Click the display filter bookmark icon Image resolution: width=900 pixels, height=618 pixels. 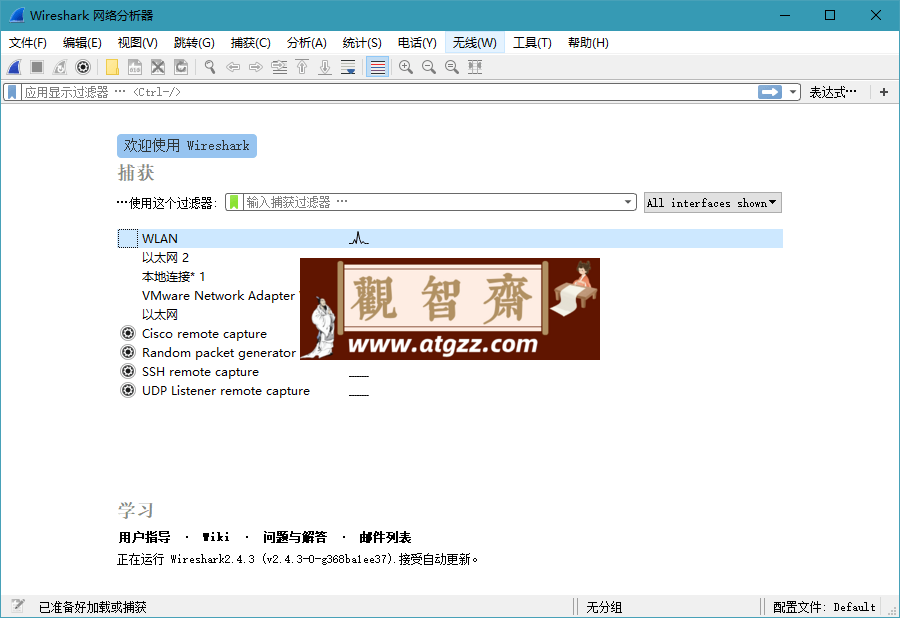pyautogui.click(x=12, y=92)
